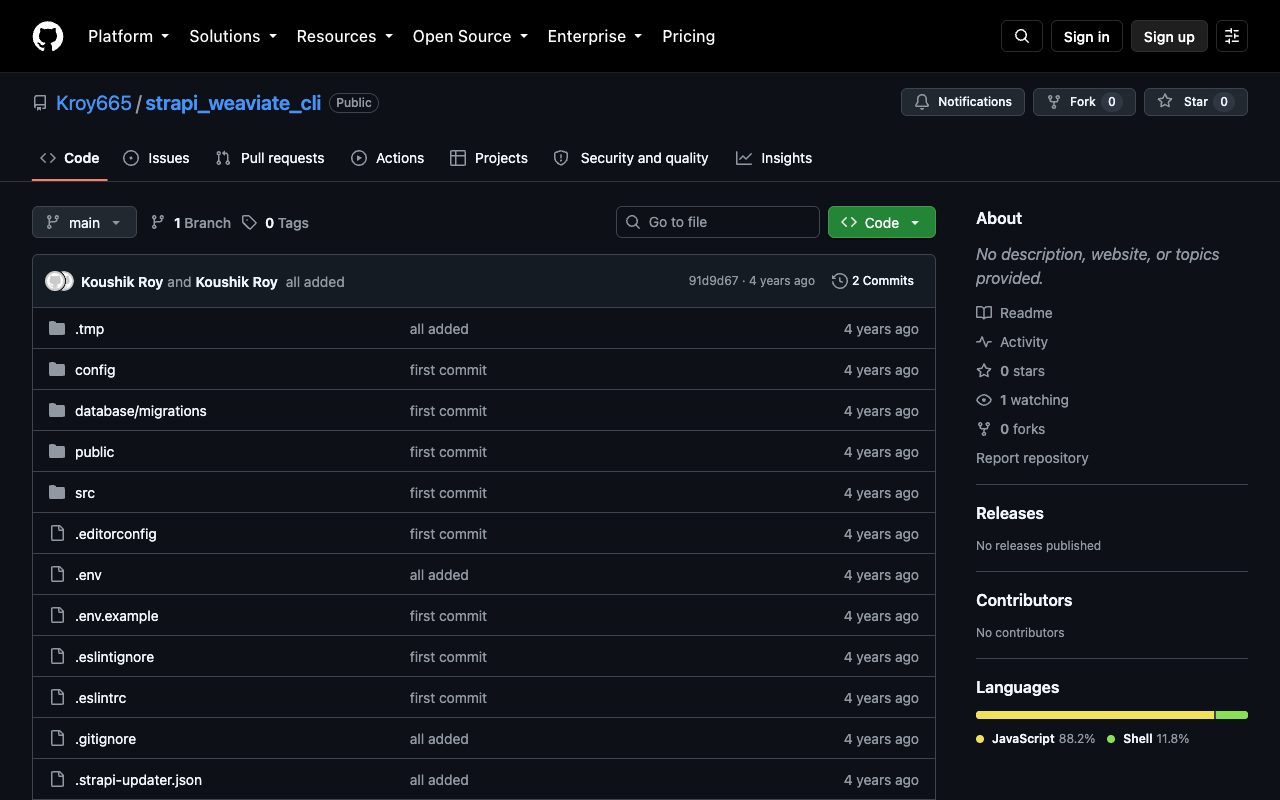Click the Koushik Roy avatar icons
The image size is (1280, 800).
click(x=60, y=282)
